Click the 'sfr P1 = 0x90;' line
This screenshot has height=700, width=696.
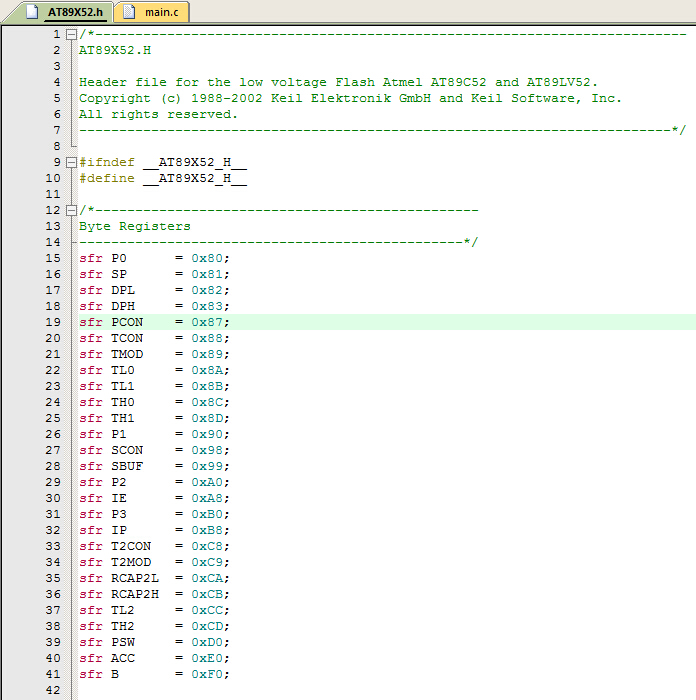pyautogui.click(x=154, y=434)
